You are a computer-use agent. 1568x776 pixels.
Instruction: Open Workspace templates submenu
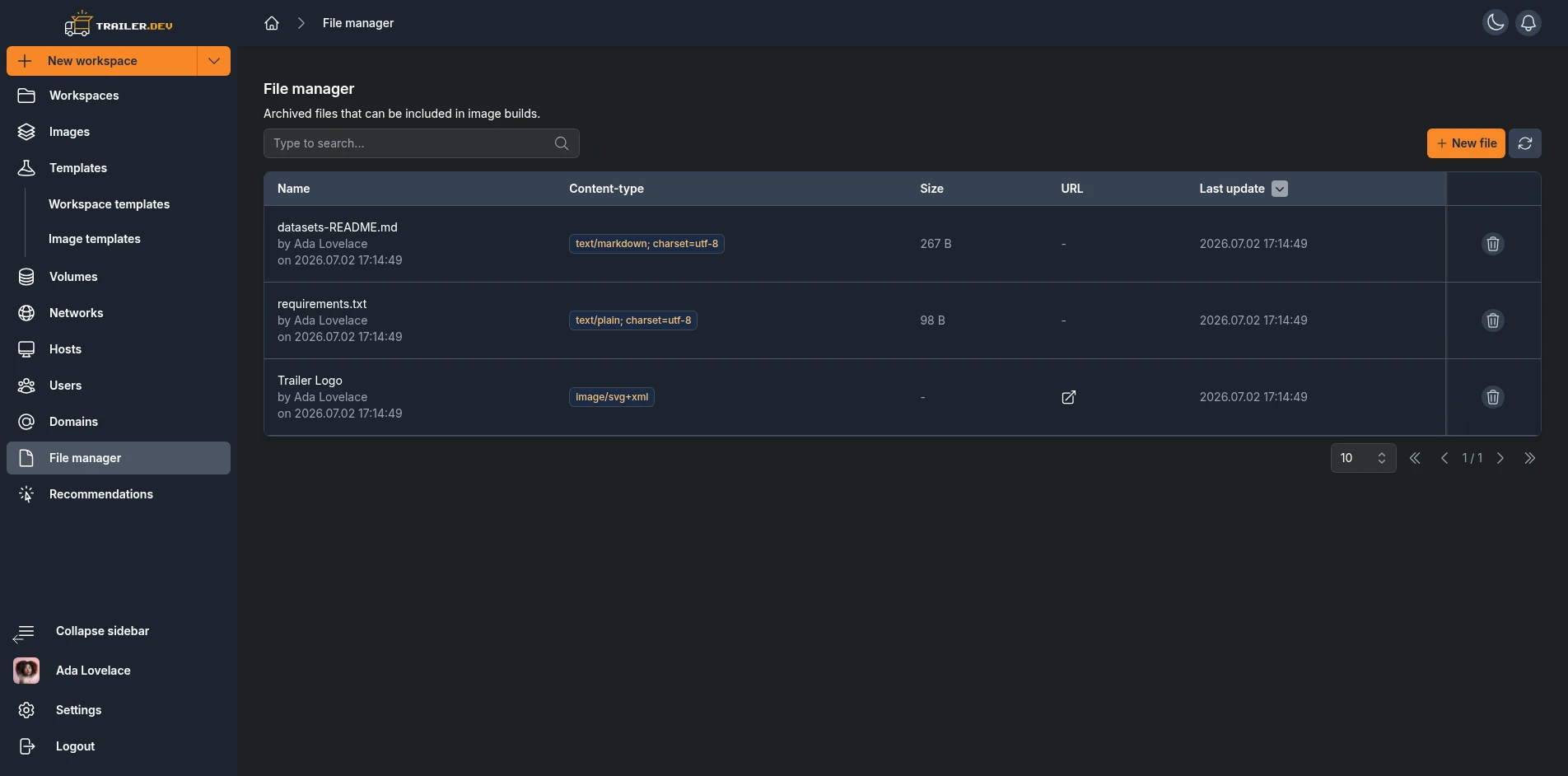(109, 204)
